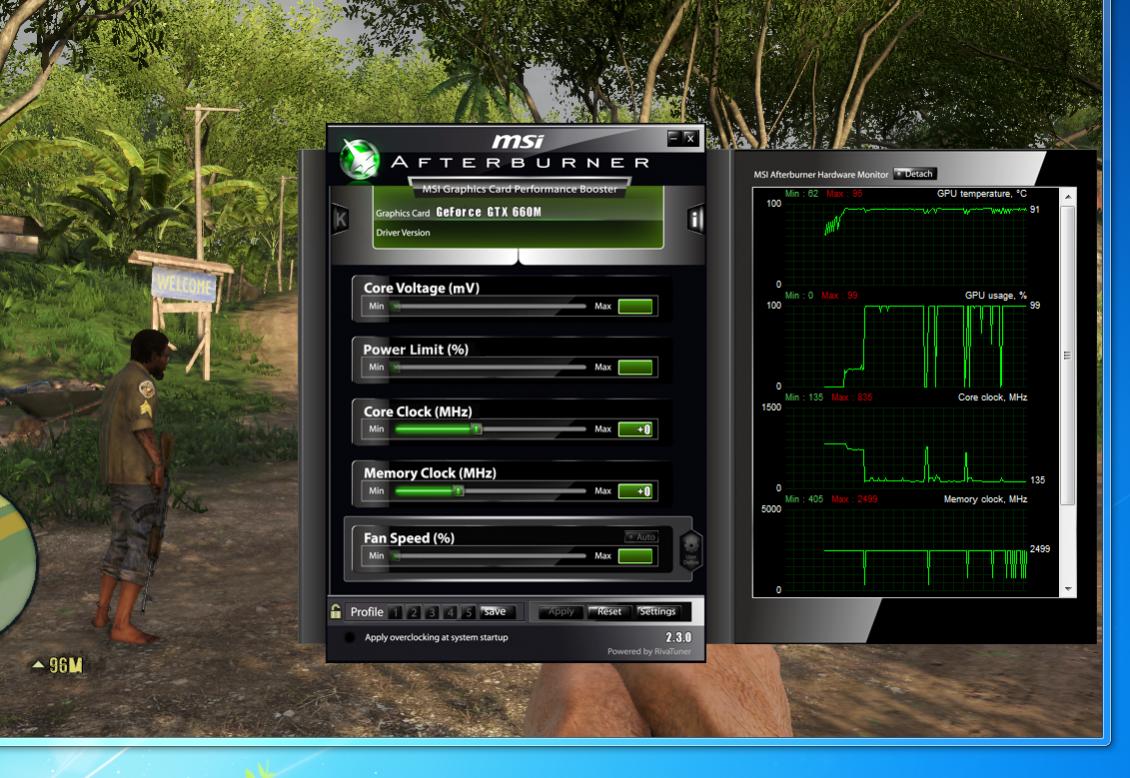Click the Fan Speed value box
Screen dimensions: 1130x778
click(x=635, y=556)
